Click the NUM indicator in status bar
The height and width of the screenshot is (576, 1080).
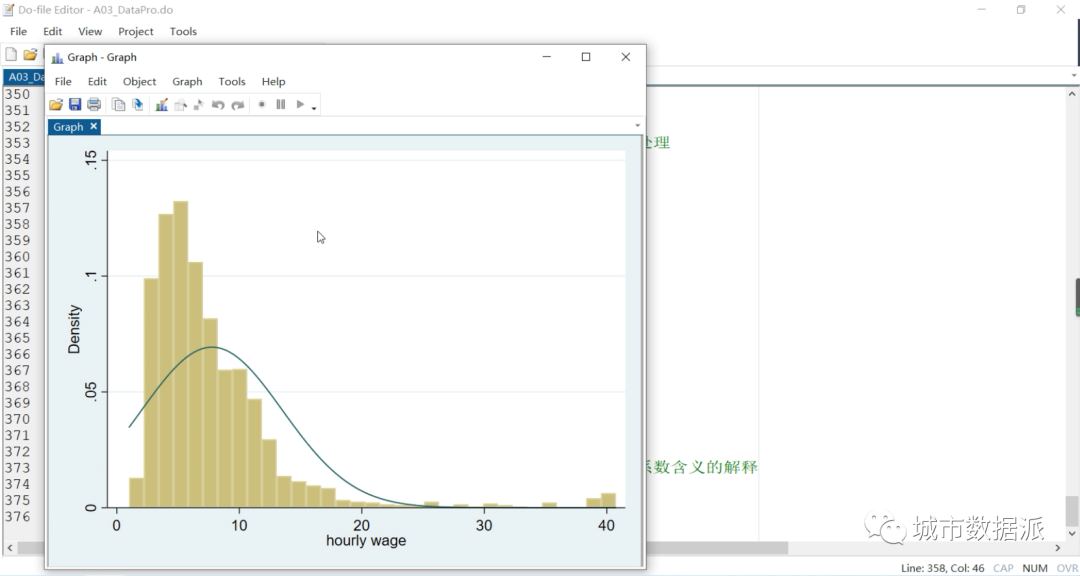(1035, 568)
